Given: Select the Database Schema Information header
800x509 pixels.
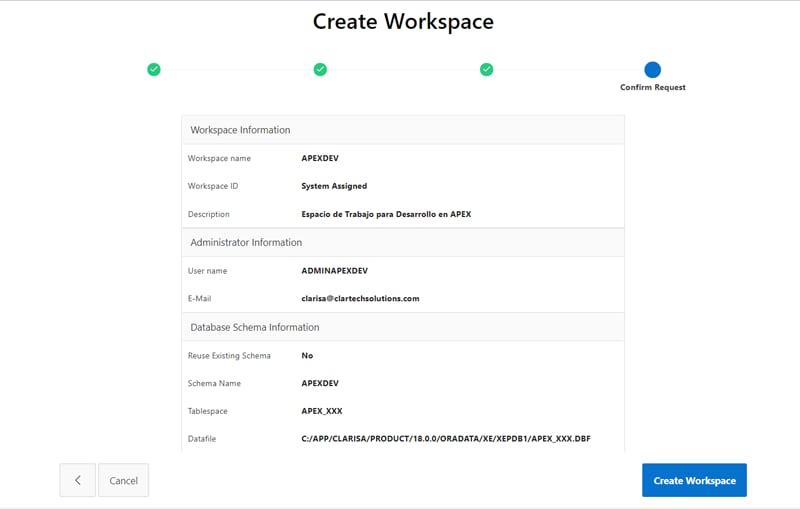Looking at the screenshot, I should click(255, 327).
